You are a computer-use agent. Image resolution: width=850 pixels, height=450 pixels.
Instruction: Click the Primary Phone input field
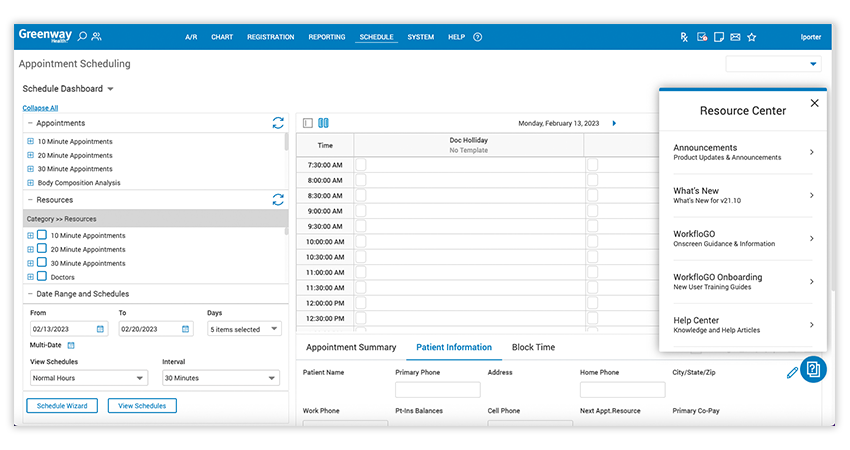click(438, 390)
